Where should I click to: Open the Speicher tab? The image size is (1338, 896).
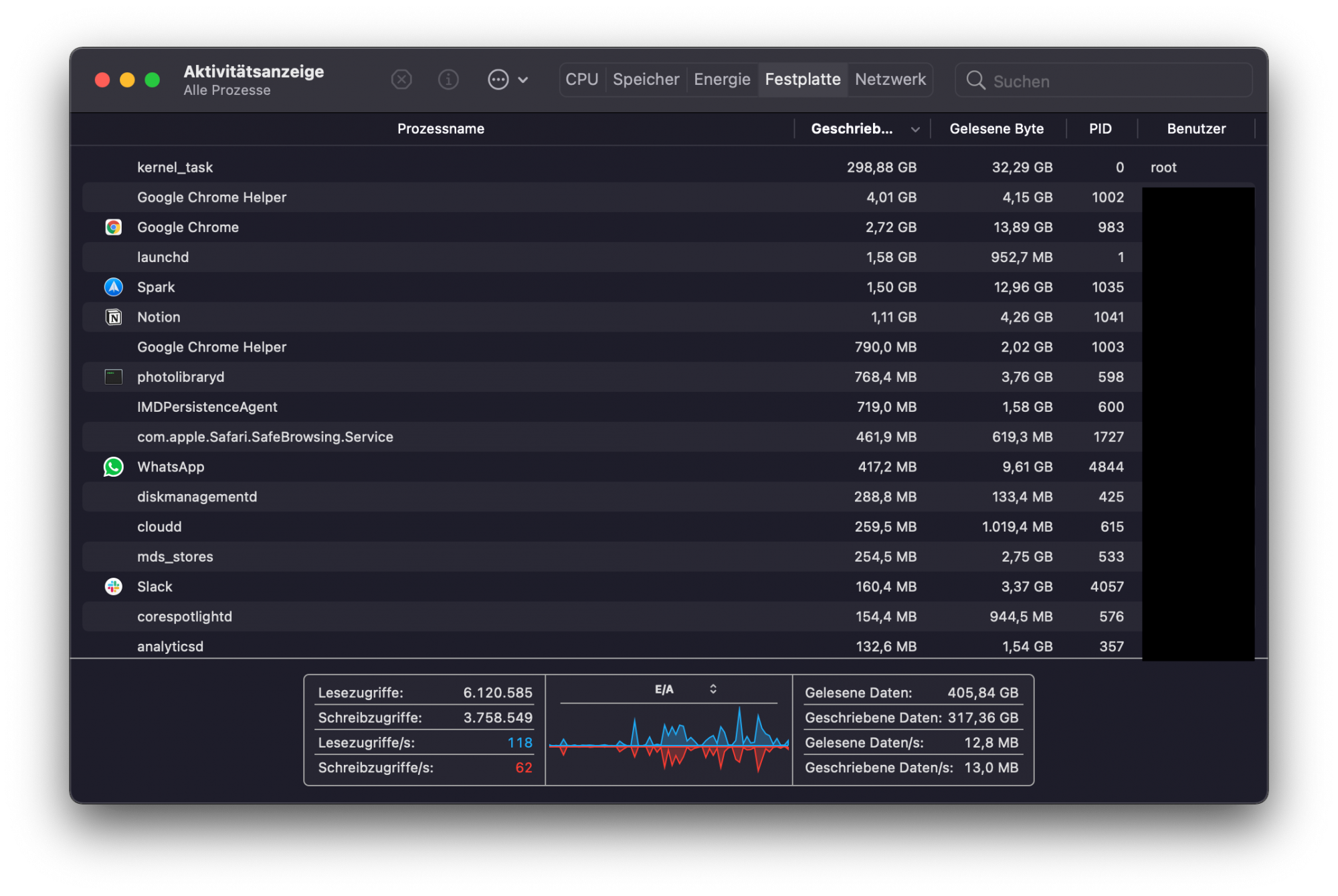click(x=646, y=80)
